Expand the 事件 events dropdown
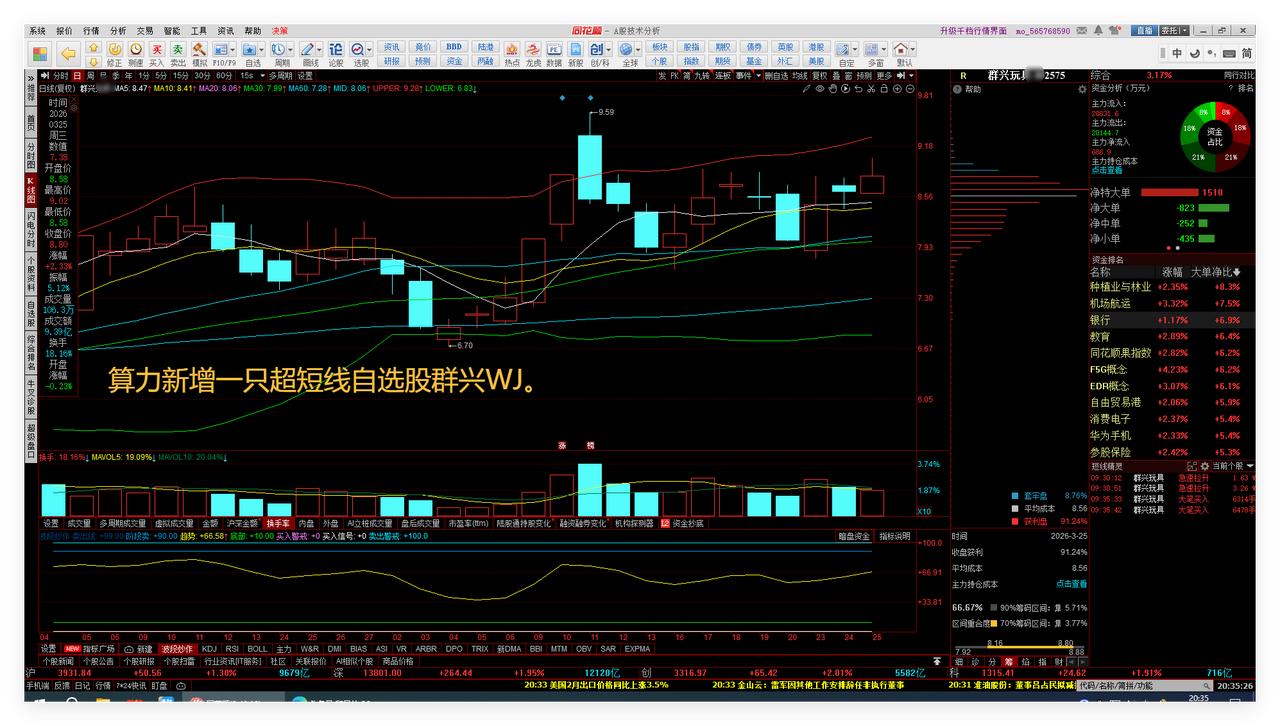The image size is (1280, 726). (756, 75)
